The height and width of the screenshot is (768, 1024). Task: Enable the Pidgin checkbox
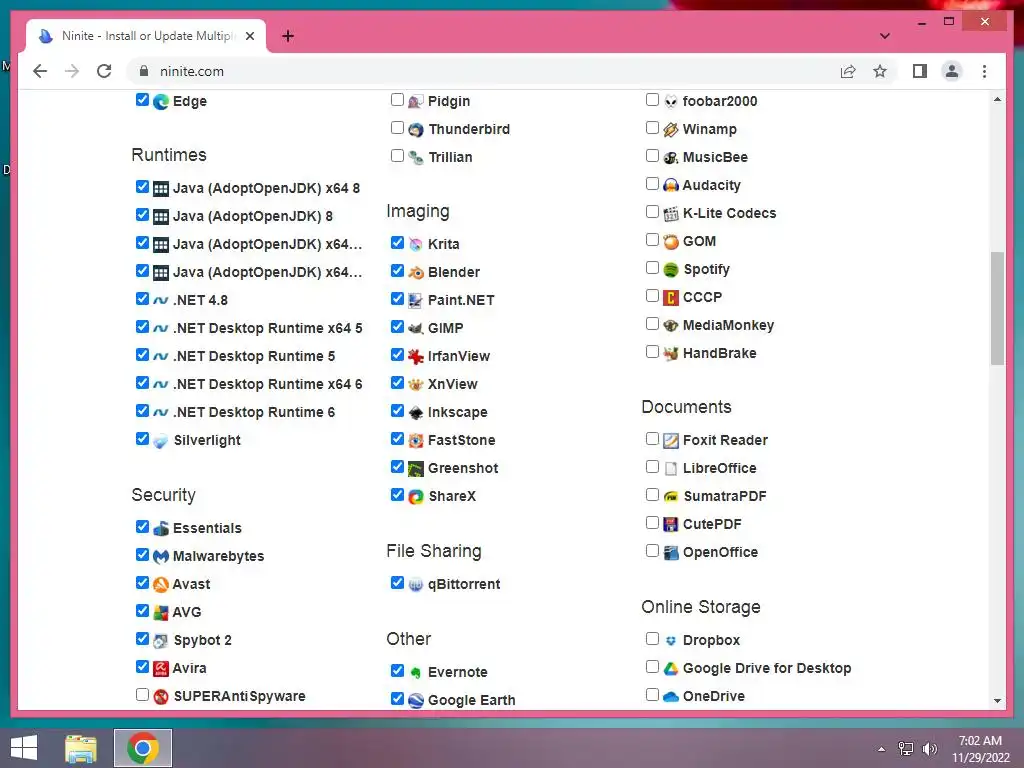[397, 99]
